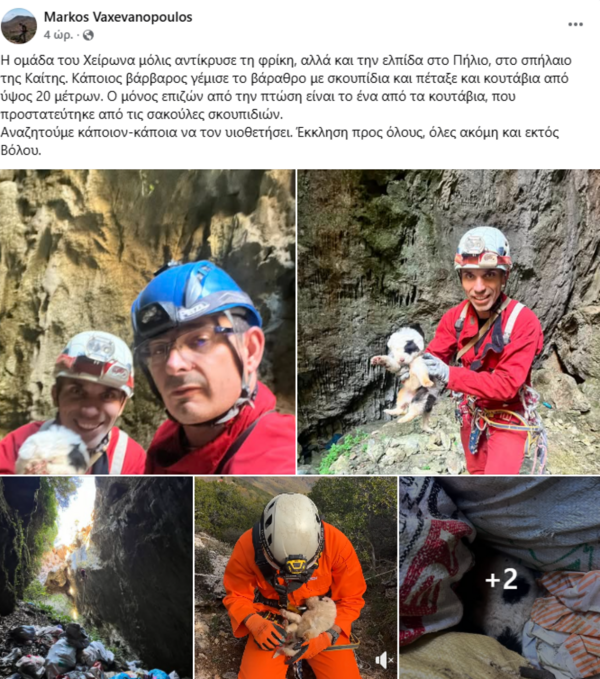The height and width of the screenshot is (679, 600).
Task: Open the +2 more photos thumbnail
Action: coord(500,578)
